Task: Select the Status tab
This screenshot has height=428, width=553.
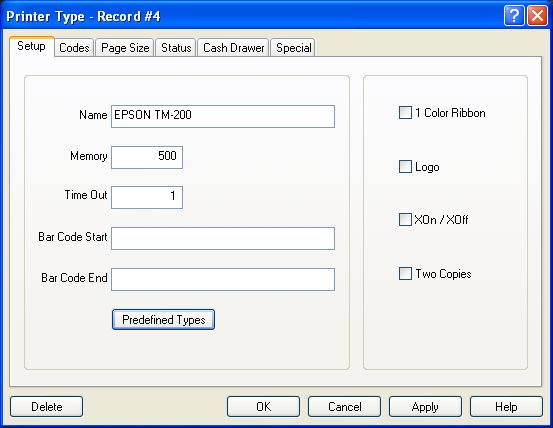Action: click(176, 48)
